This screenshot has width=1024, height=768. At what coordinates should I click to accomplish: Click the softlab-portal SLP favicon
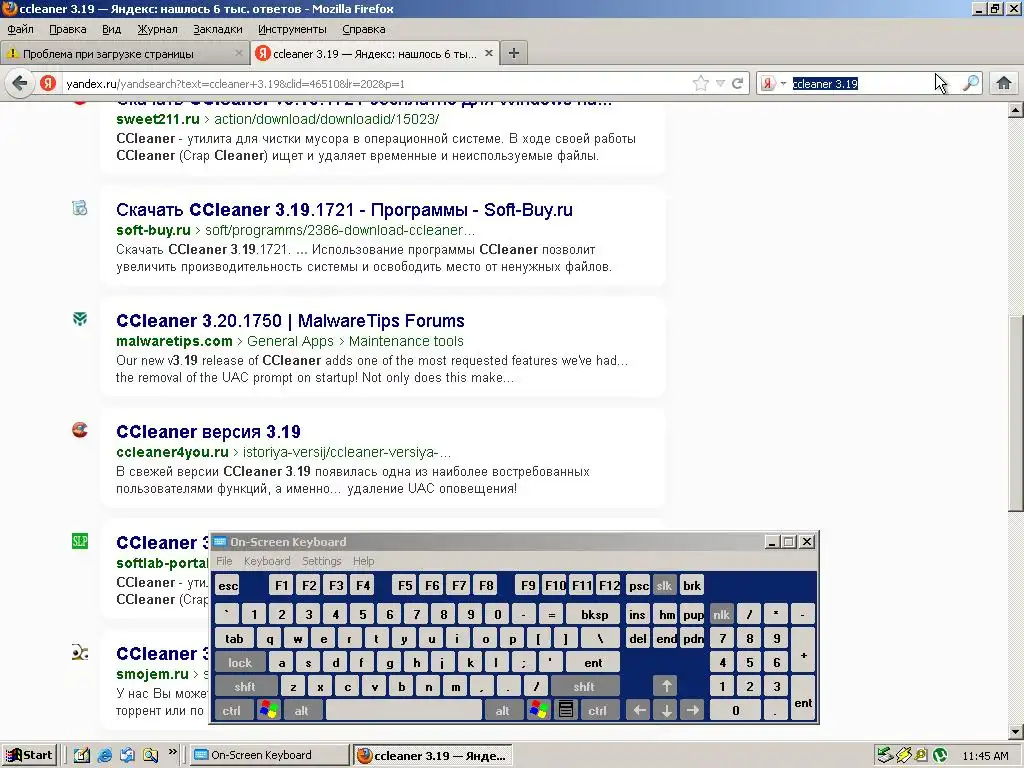(x=80, y=541)
